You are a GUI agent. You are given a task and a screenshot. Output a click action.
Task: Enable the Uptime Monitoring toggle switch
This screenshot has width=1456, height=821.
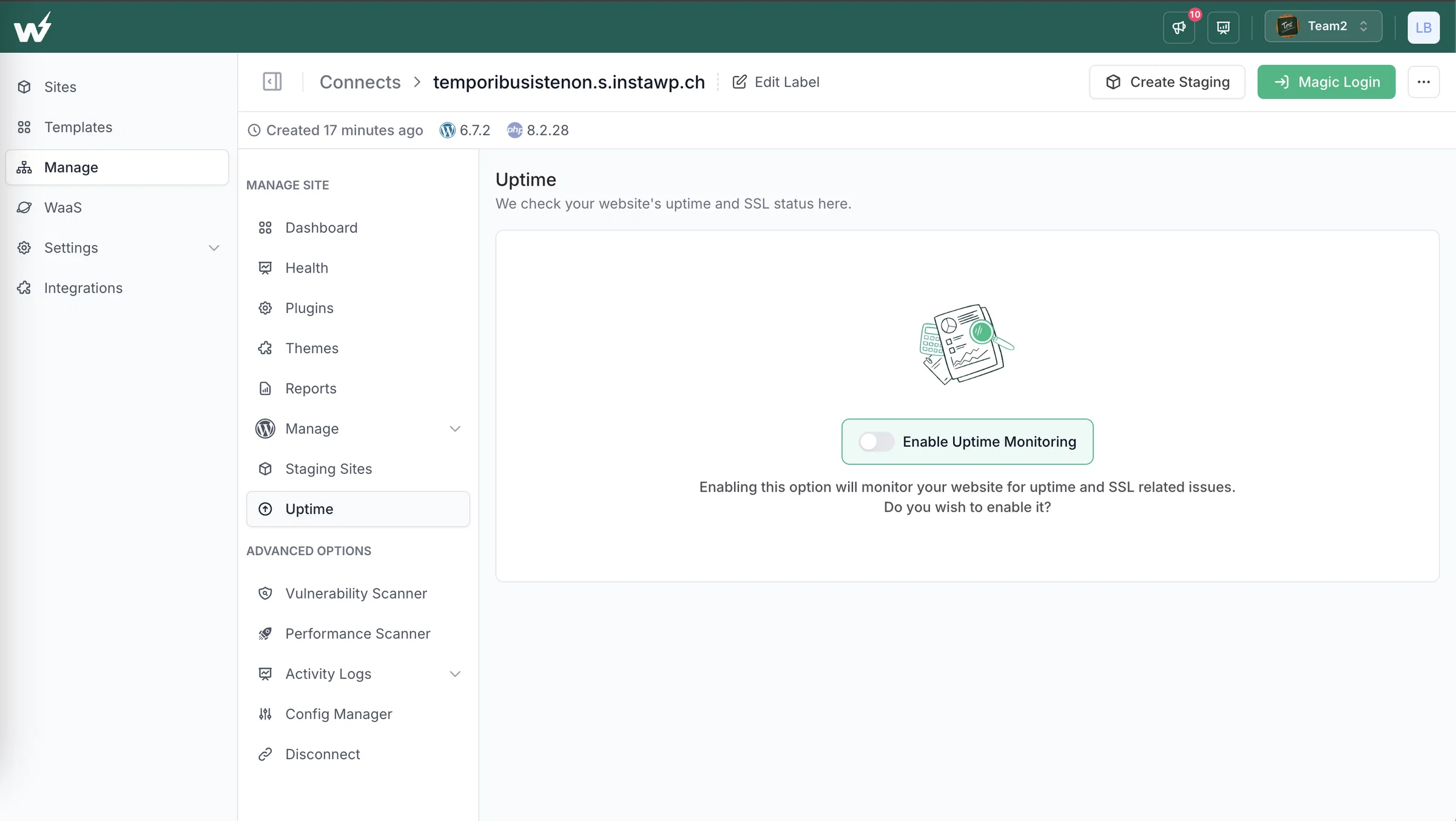pos(876,442)
